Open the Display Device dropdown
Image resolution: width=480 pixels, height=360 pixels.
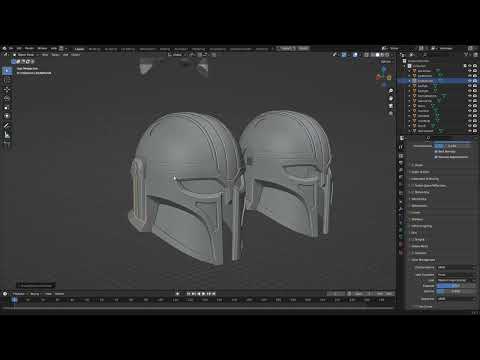coord(456,267)
